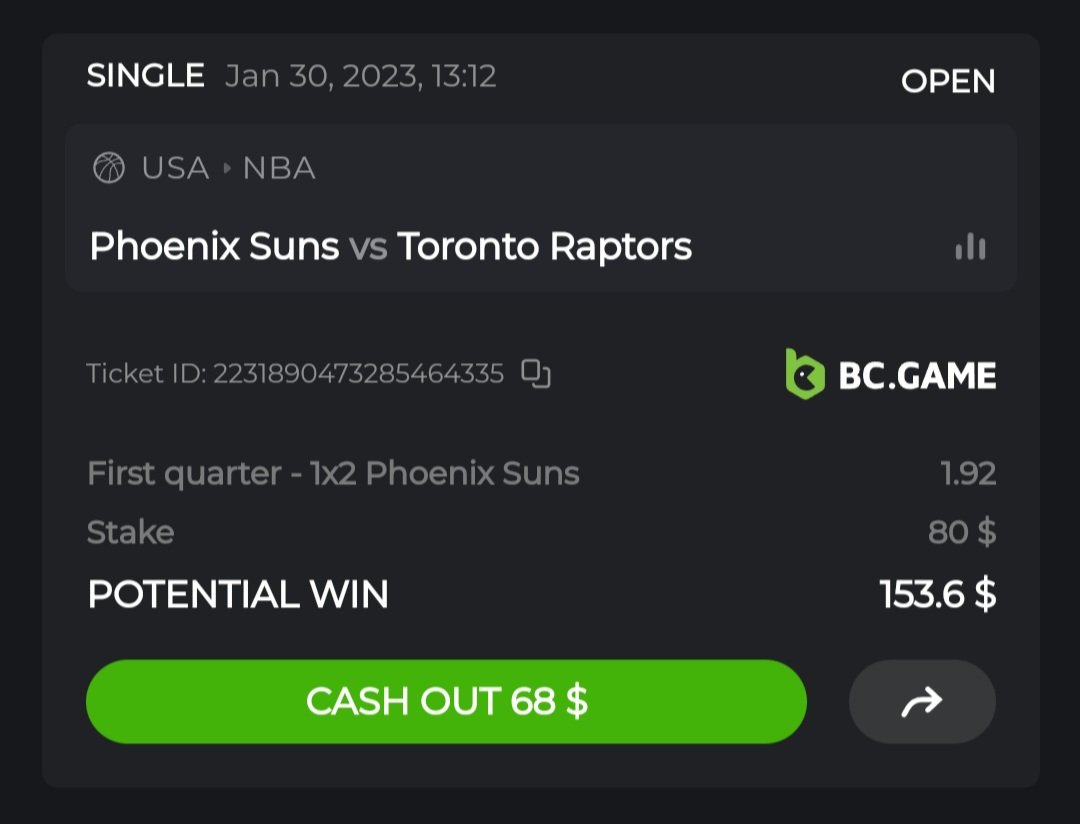Copy the ticket ID with copy icon
The height and width of the screenshot is (824, 1080).
(x=536, y=374)
